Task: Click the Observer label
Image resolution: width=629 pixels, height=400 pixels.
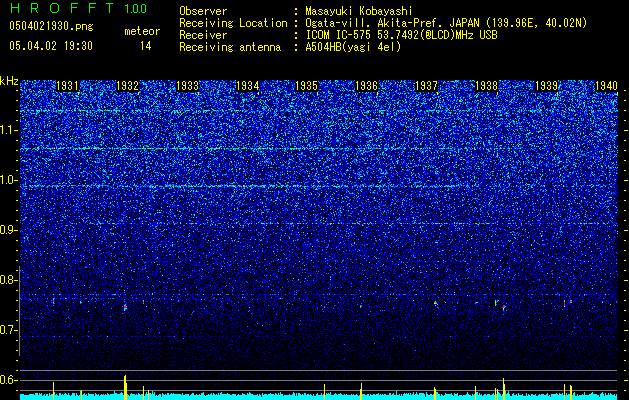Action: [x=203, y=11]
